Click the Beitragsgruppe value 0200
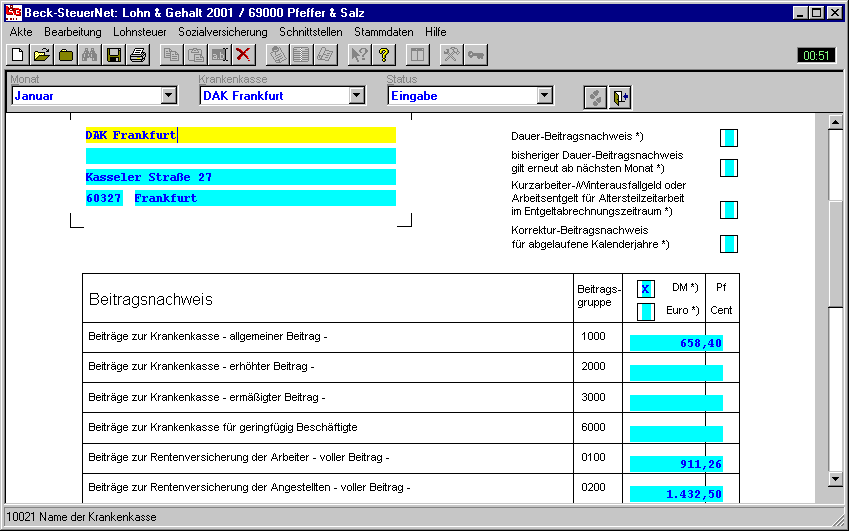Screen dimensions: 849x531 click(x=593, y=488)
